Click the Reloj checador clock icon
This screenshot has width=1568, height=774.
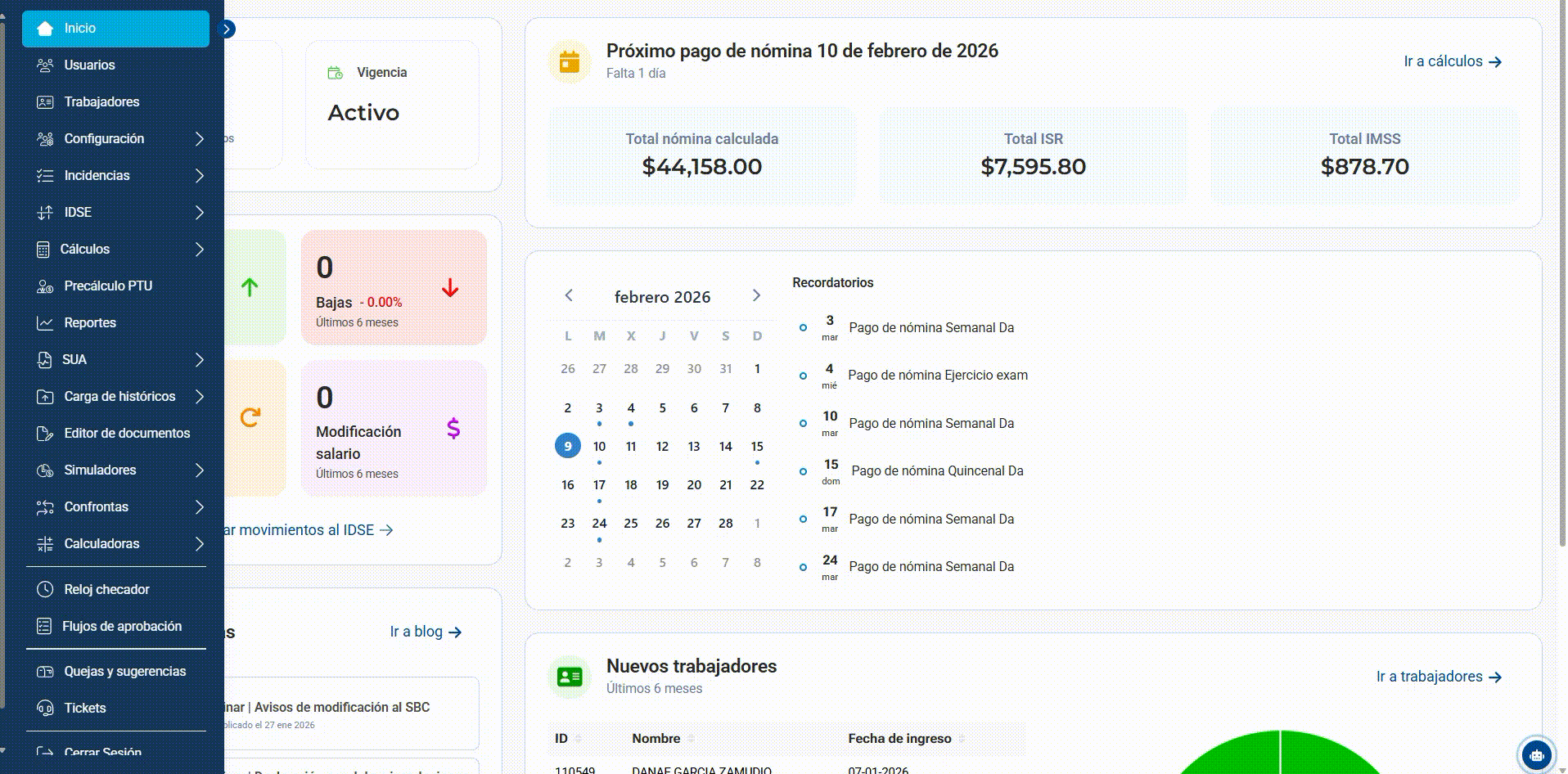coord(45,590)
